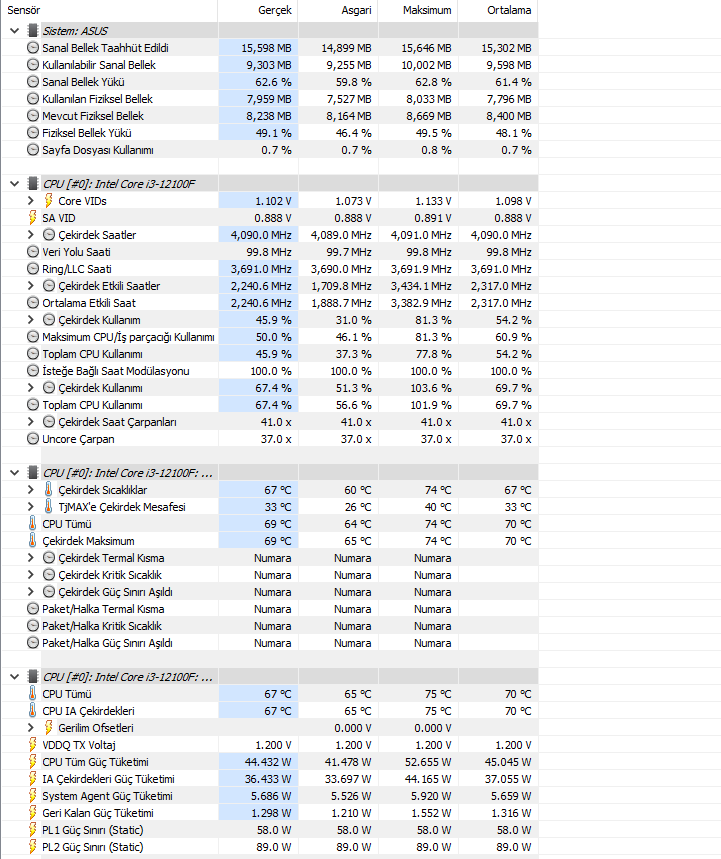Click the clock icon of Kullanılabilir Sanal Bellek
Viewport: 721px width, 859px height.
tap(33, 65)
